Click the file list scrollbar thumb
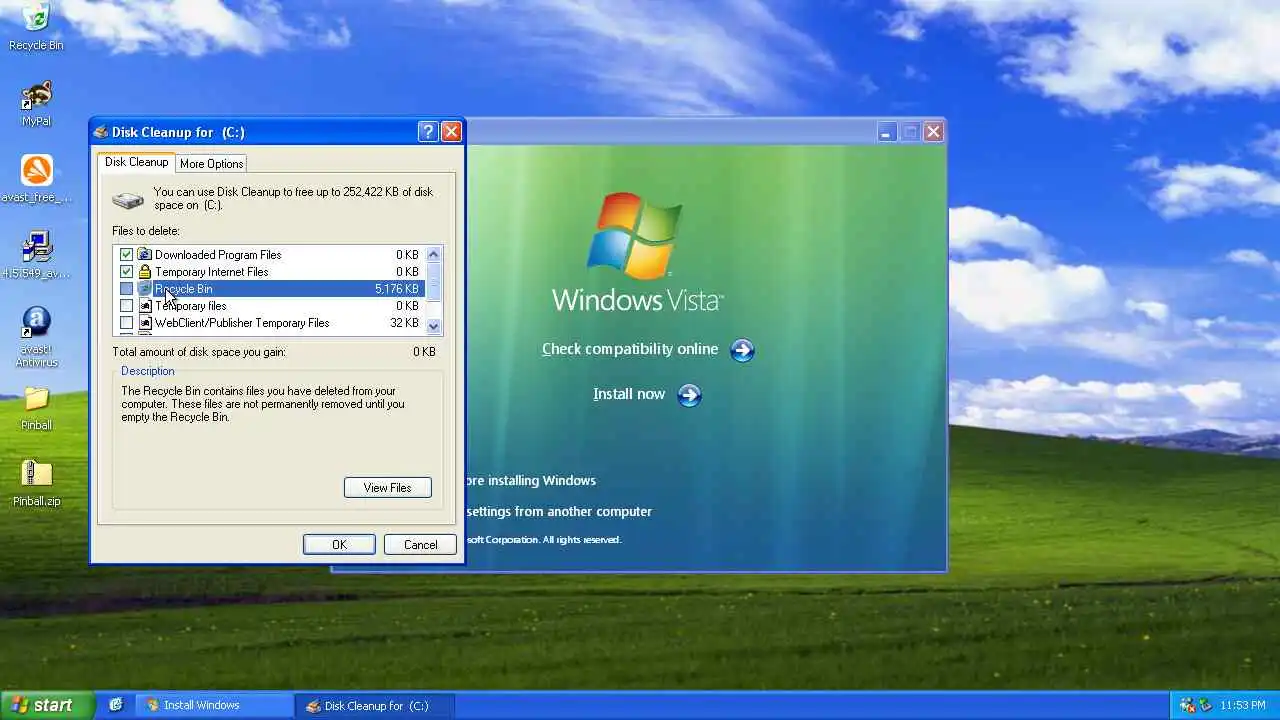The height and width of the screenshot is (720, 1280). (x=433, y=280)
